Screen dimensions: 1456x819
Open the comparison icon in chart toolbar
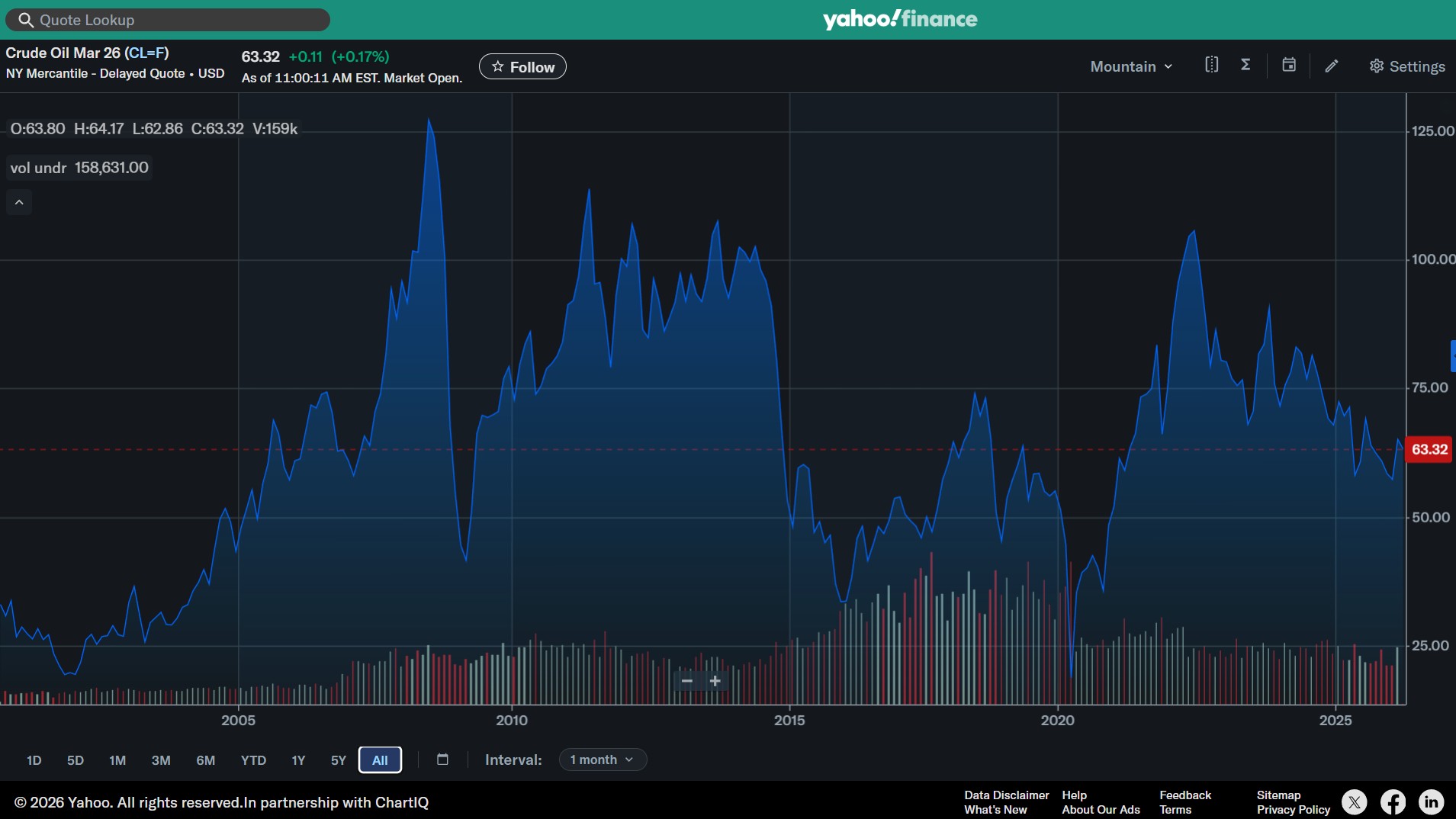tap(1212, 65)
